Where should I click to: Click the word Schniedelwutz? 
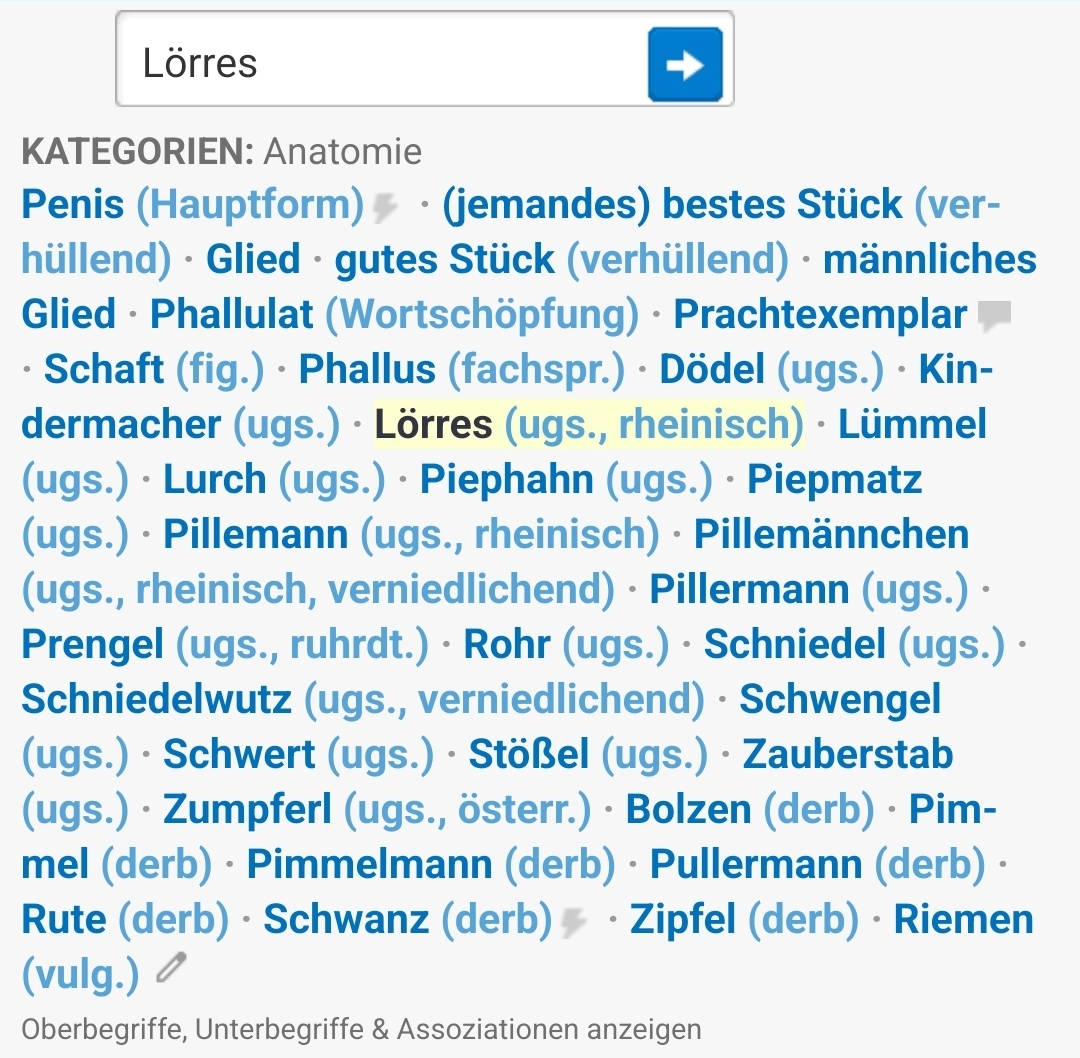click(x=156, y=699)
